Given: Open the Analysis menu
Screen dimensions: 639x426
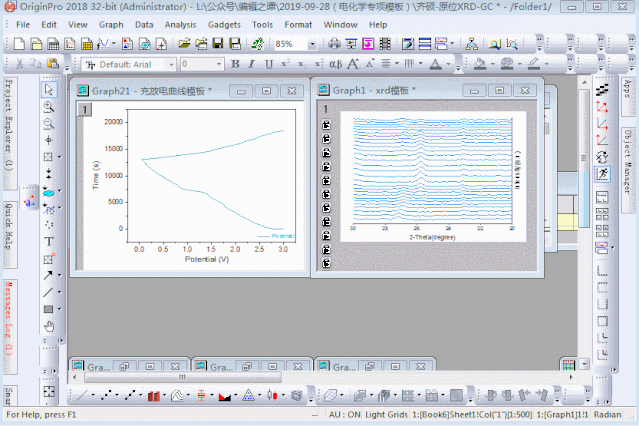Looking at the screenshot, I should coord(180,23).
